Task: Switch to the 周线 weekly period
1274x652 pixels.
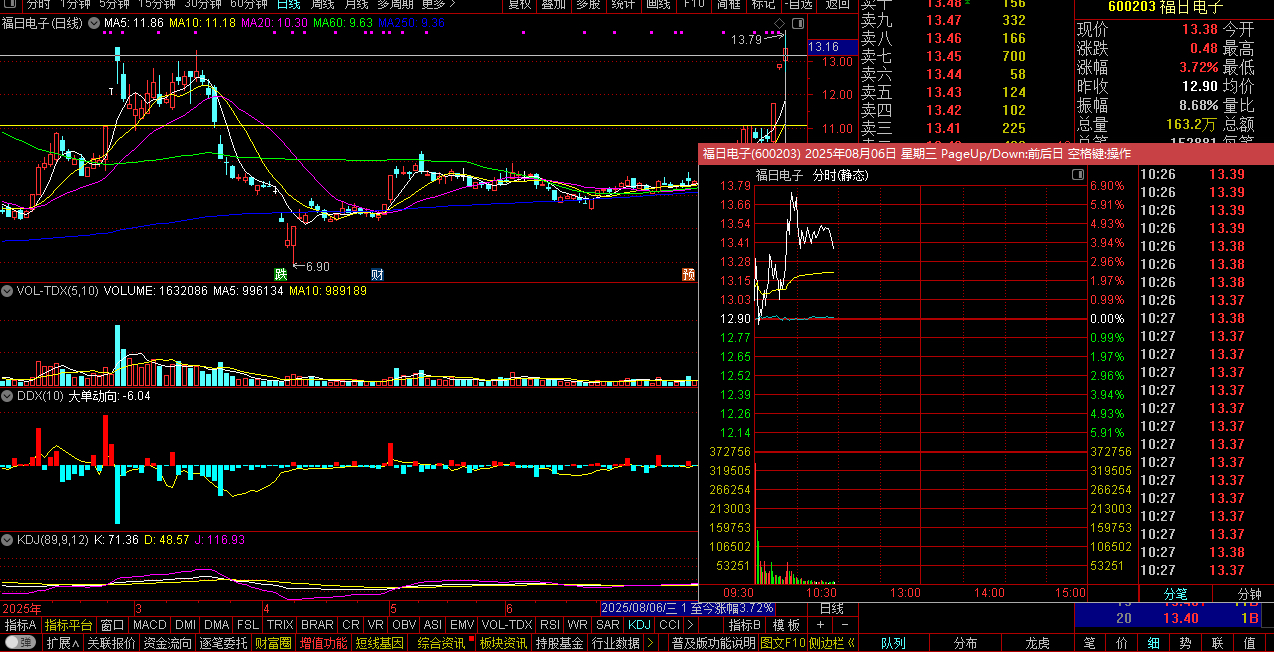Action: coord(323,4)
